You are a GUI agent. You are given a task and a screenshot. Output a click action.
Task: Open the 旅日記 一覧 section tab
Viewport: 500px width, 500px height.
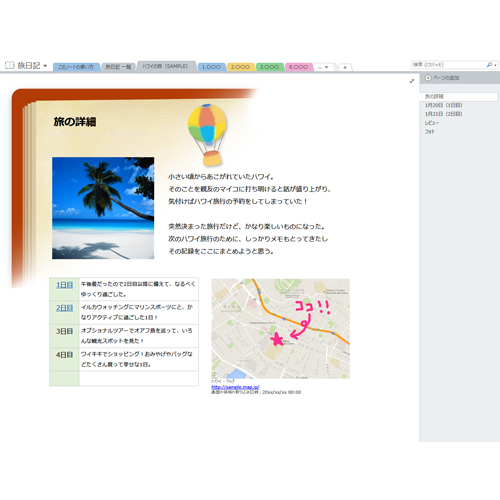tap(118, 67)
